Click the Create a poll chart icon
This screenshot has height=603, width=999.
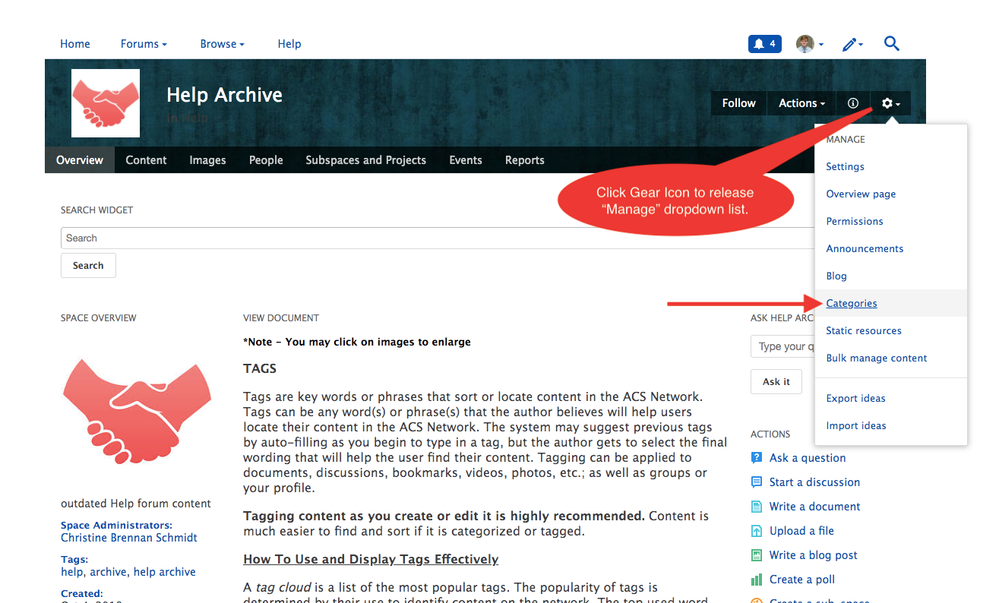tap(757, 580)
